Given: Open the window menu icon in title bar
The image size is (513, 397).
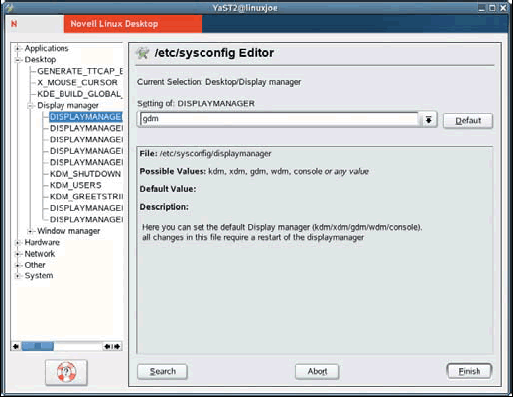Looking at the screenshot, I should pos(9,7).
